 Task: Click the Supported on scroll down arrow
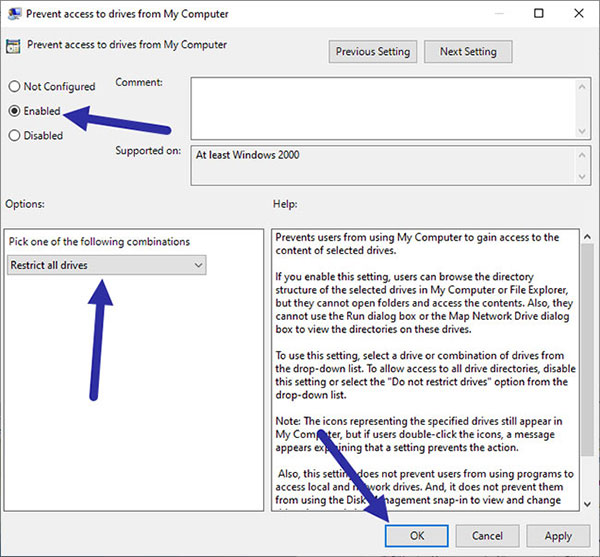pos(582,177)
